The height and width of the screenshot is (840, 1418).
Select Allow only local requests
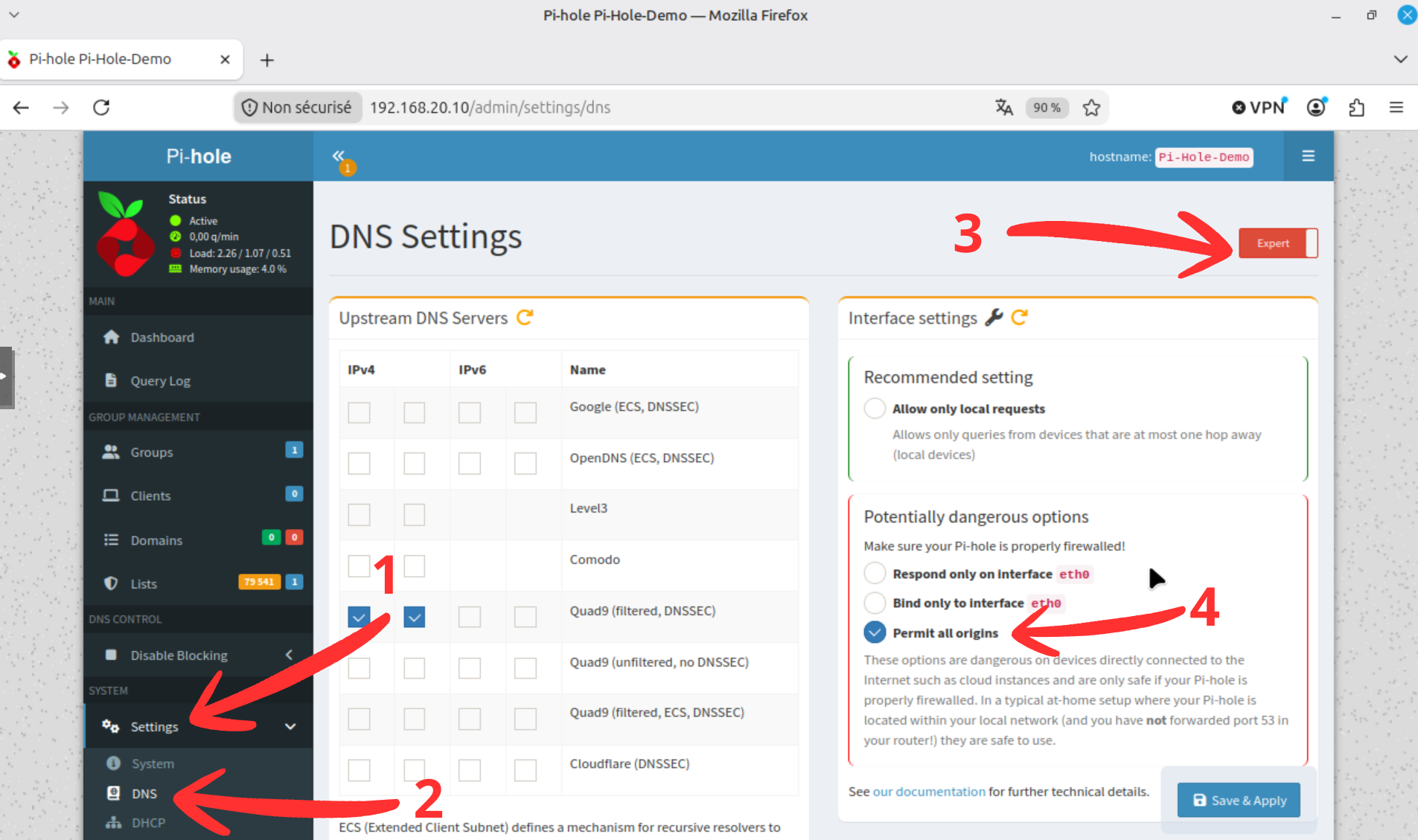[x=875, y=408]
